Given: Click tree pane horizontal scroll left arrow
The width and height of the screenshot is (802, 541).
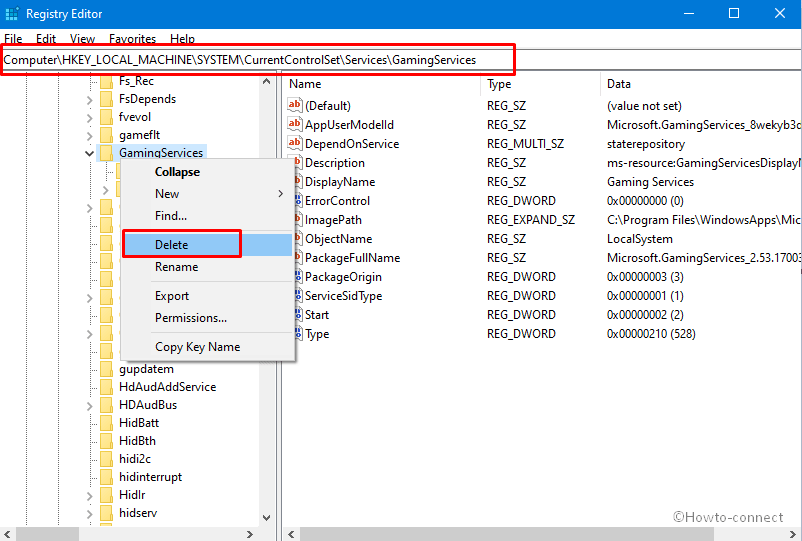Looking at the screenshot, I should click(7, 534).
